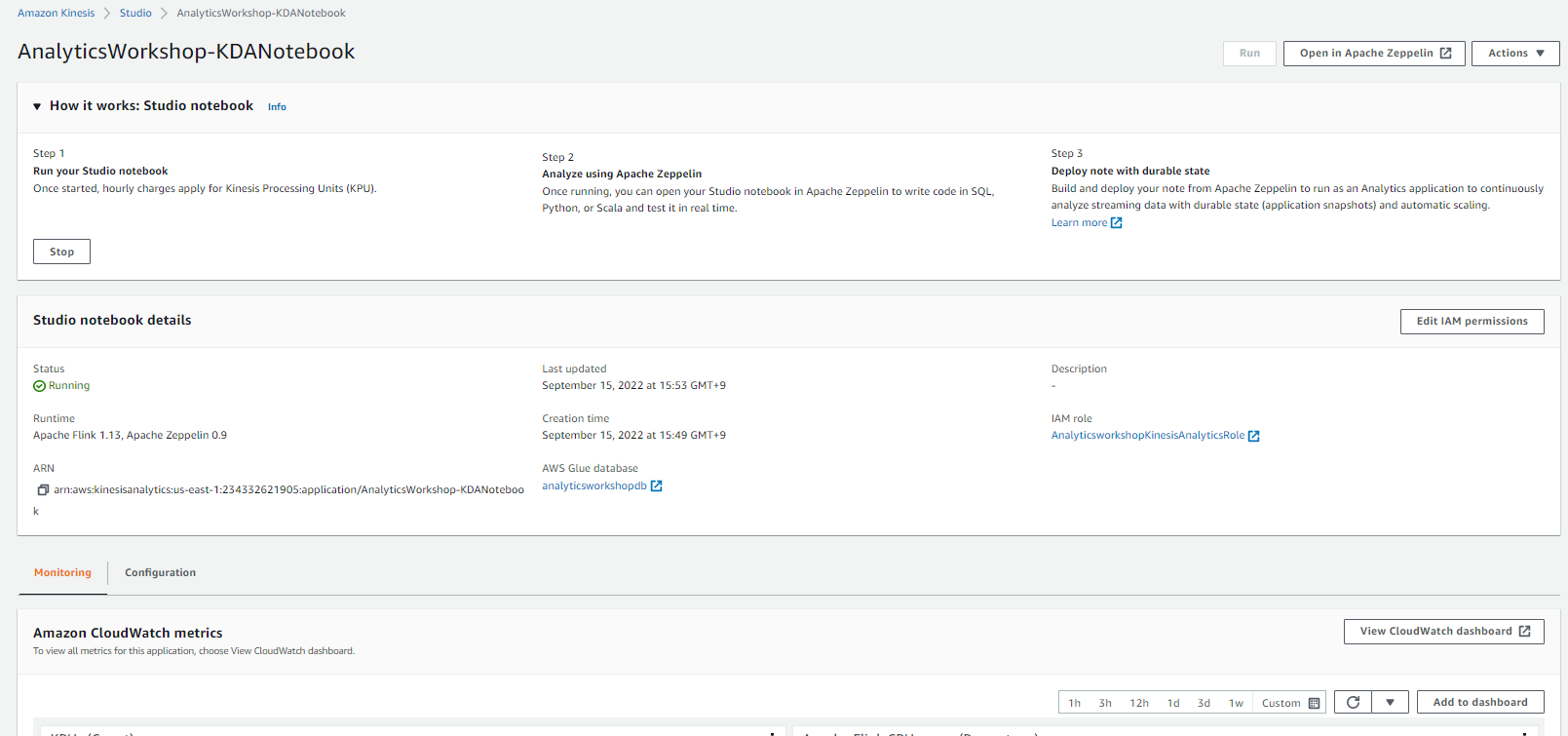
Task: Switch to the Configuration tab
Action: (x=160, y=573)
